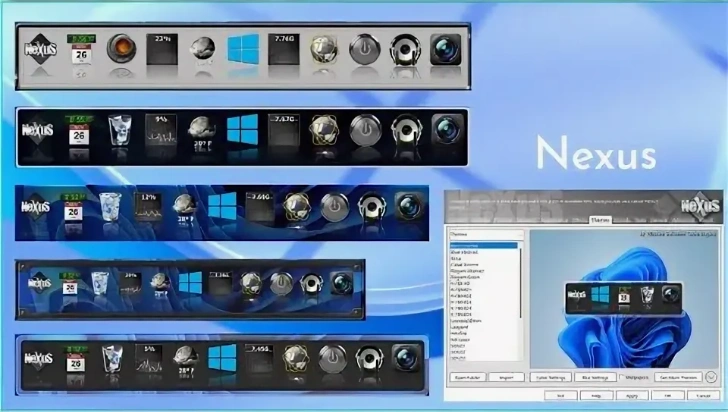Viewport: 728px width, 412px height.
Task: Switch to the Themes tab in the Nexus dialog
Action: click(600, 220)
